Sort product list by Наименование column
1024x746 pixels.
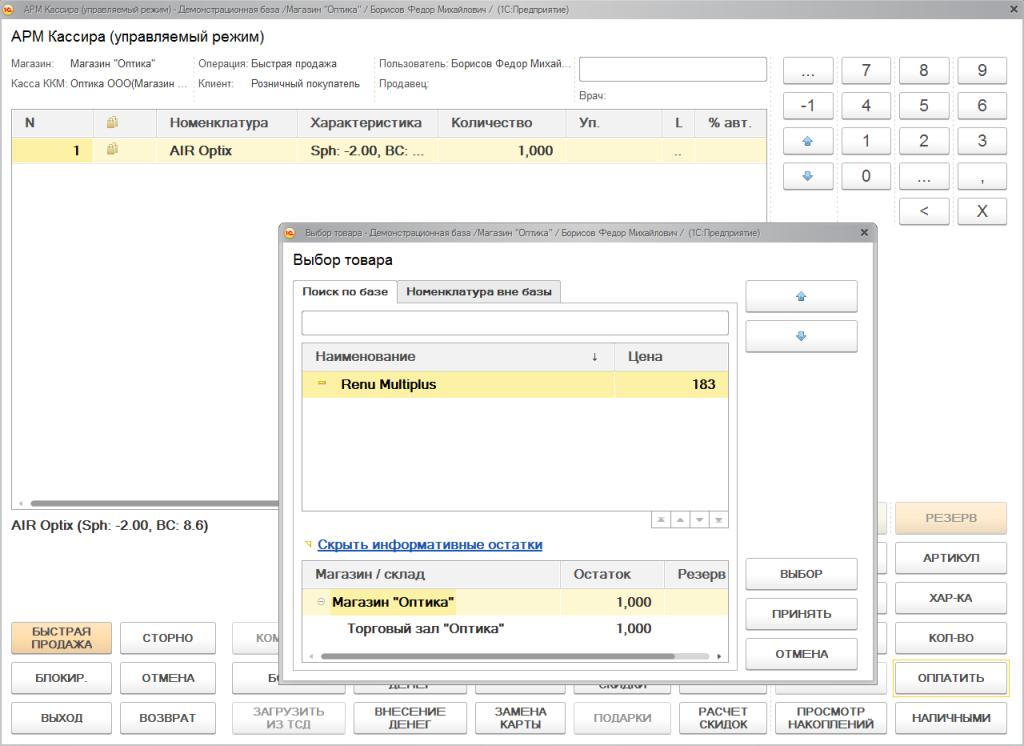[x=365, y=357]
